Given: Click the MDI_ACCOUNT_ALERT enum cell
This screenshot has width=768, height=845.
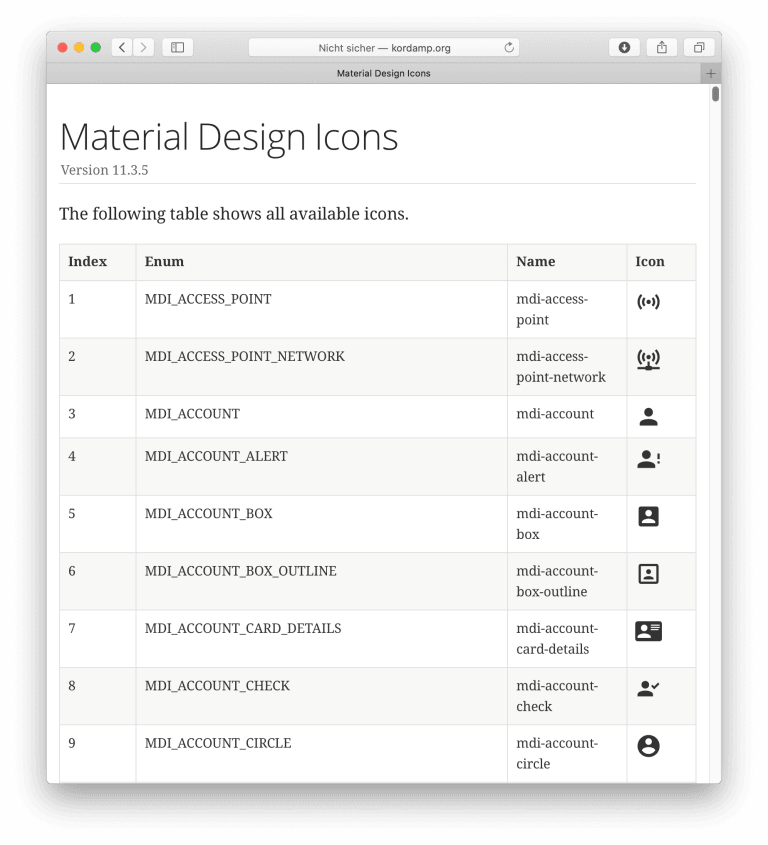Looking at the screenshot, I should pyautogui.click(x=321, y=467).
